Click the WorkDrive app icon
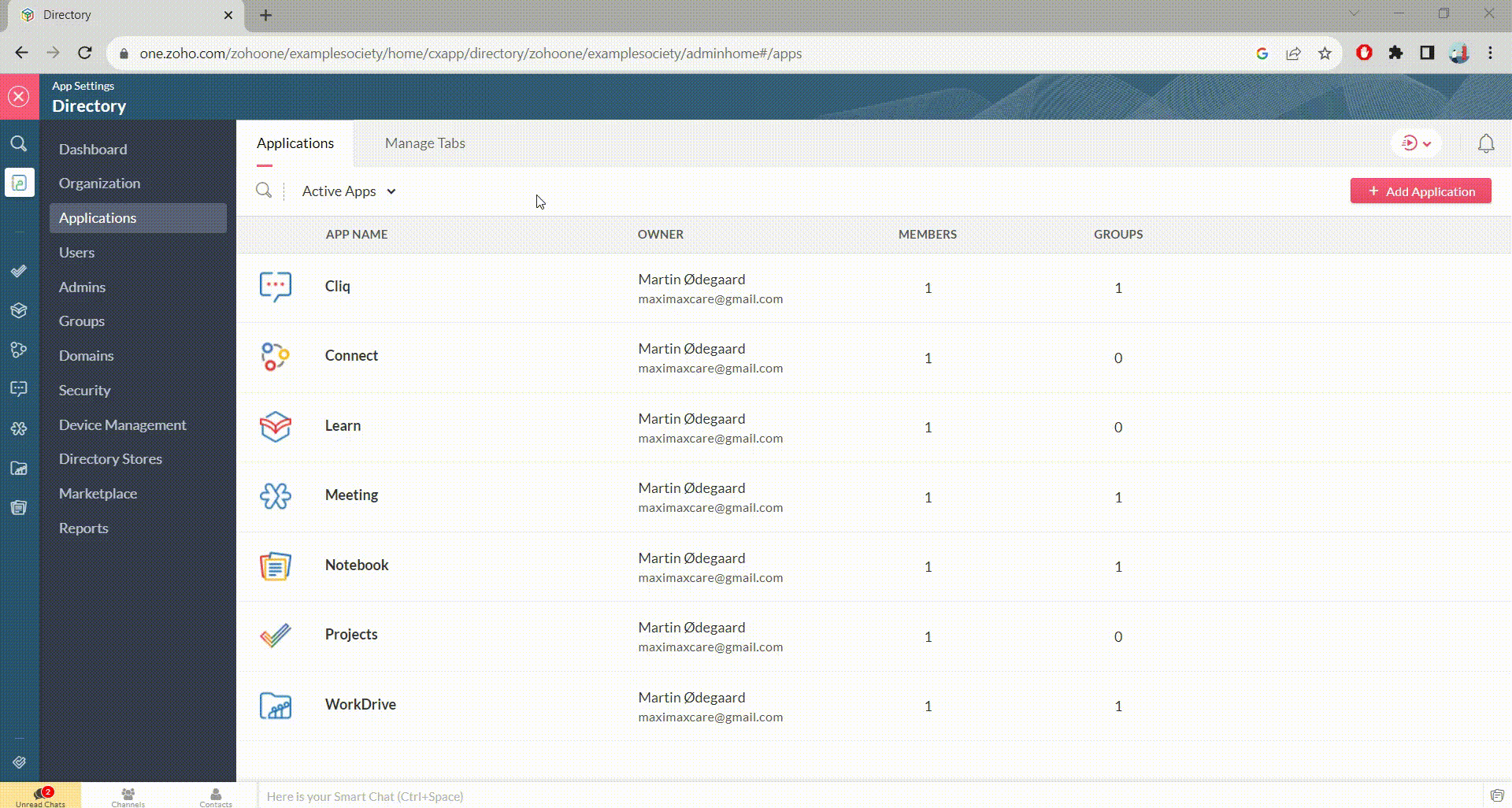 pos(276,706)
